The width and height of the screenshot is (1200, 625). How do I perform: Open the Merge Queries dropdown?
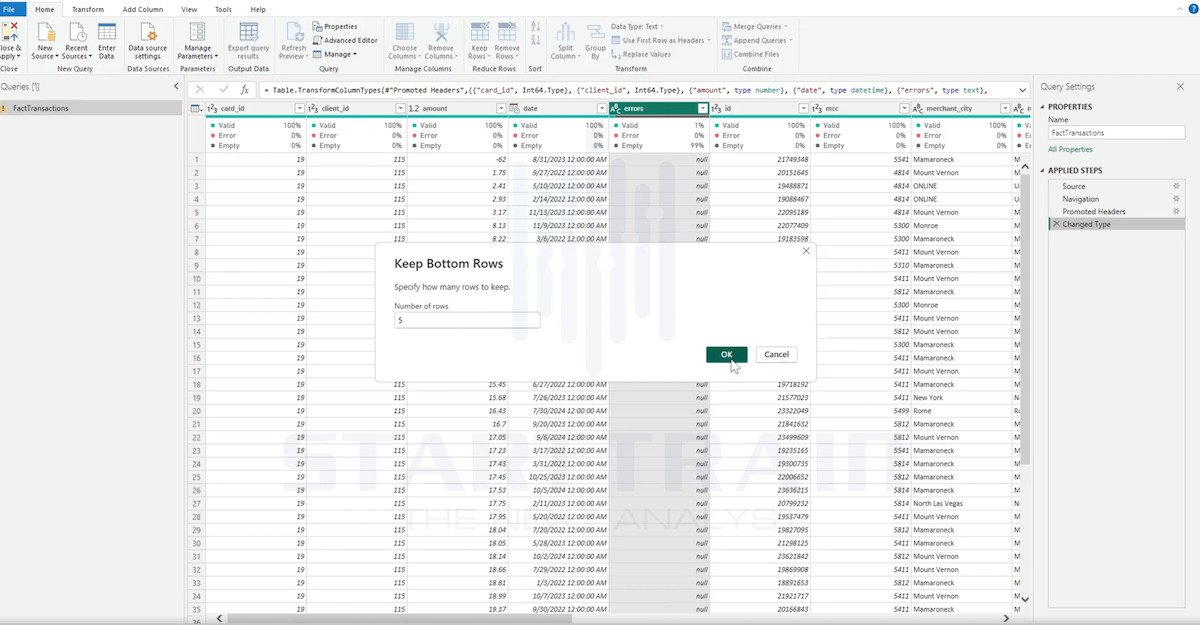tap(753, 26)
